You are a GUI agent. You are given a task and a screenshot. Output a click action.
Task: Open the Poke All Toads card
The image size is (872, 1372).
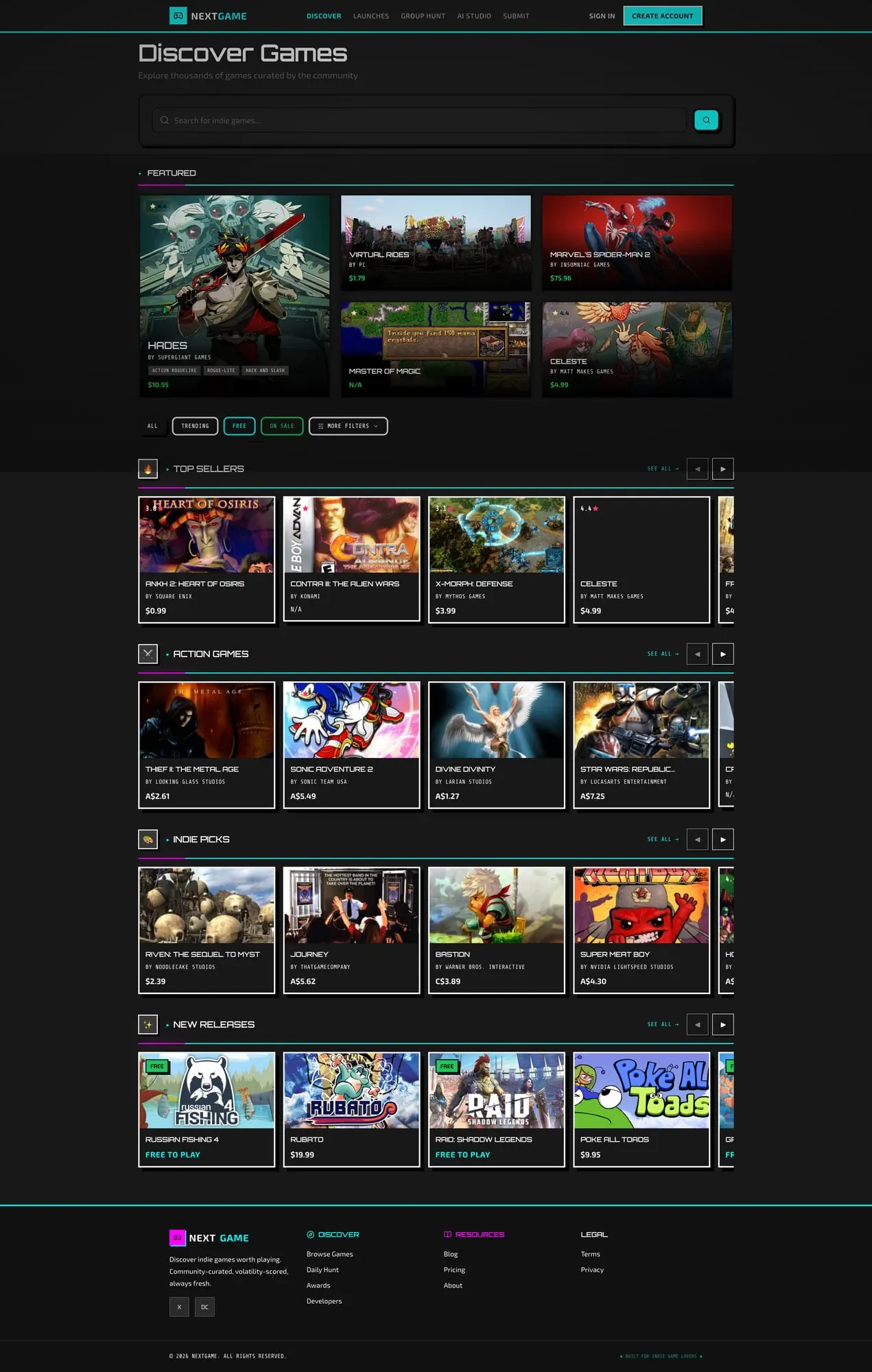tap(641, 1109)
